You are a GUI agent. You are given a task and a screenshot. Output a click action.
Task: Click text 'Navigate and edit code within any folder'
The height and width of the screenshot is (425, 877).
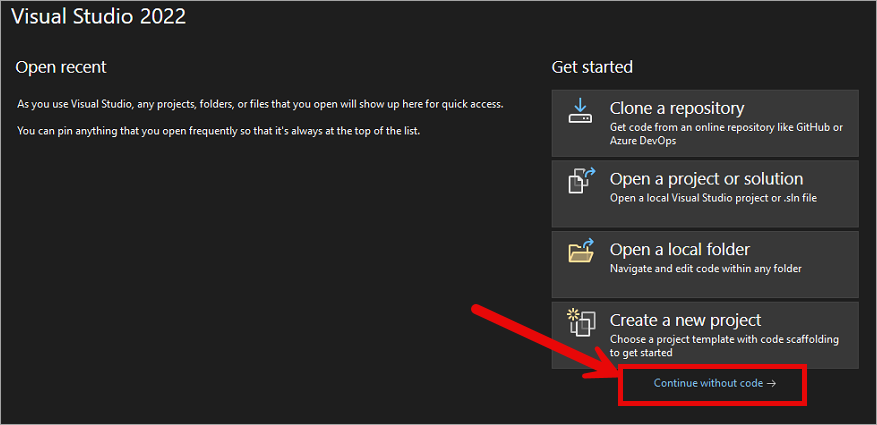click(x=706, y=269)
